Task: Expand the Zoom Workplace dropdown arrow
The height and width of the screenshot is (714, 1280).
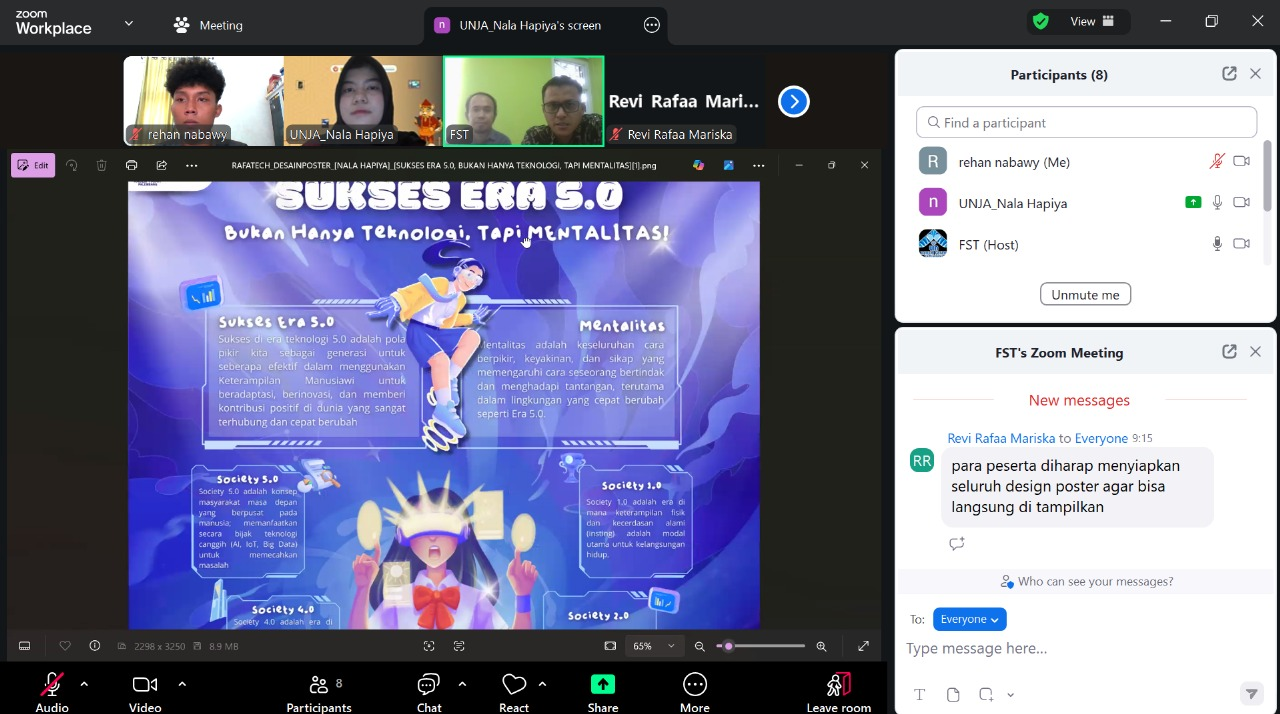Action: [x=129, y=23]
